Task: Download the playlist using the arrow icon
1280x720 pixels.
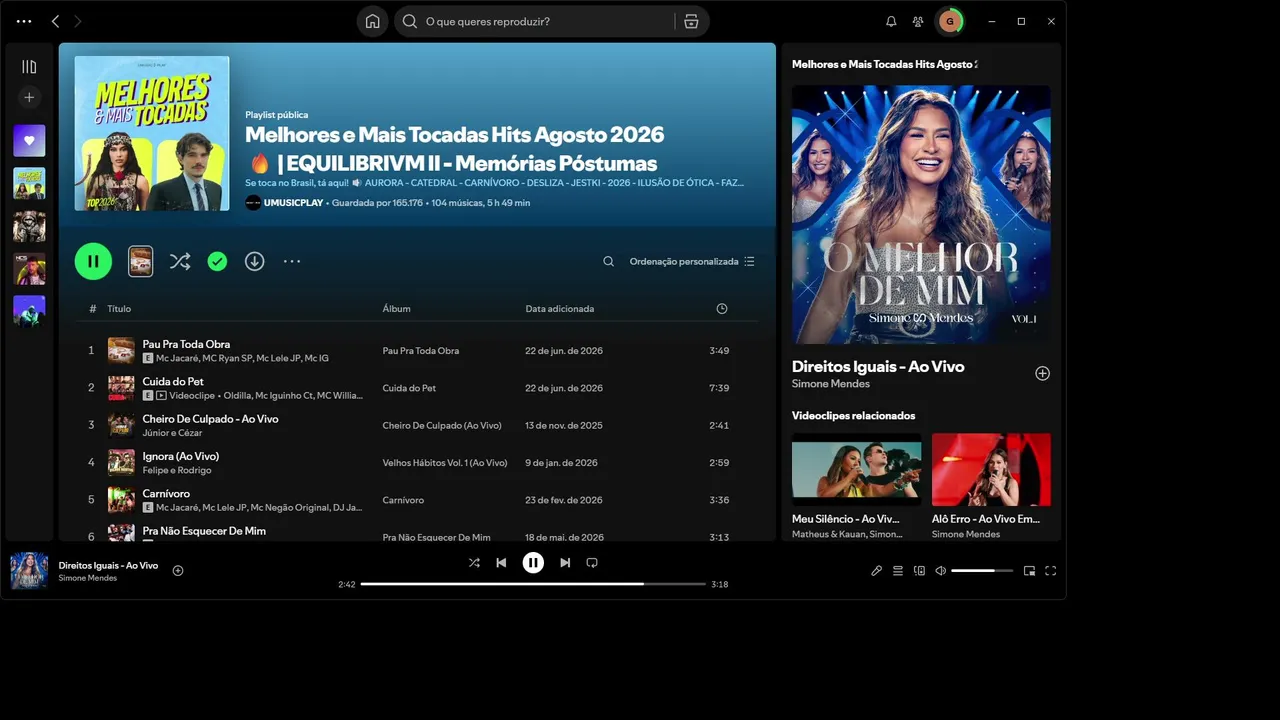Action: point(255,261)
